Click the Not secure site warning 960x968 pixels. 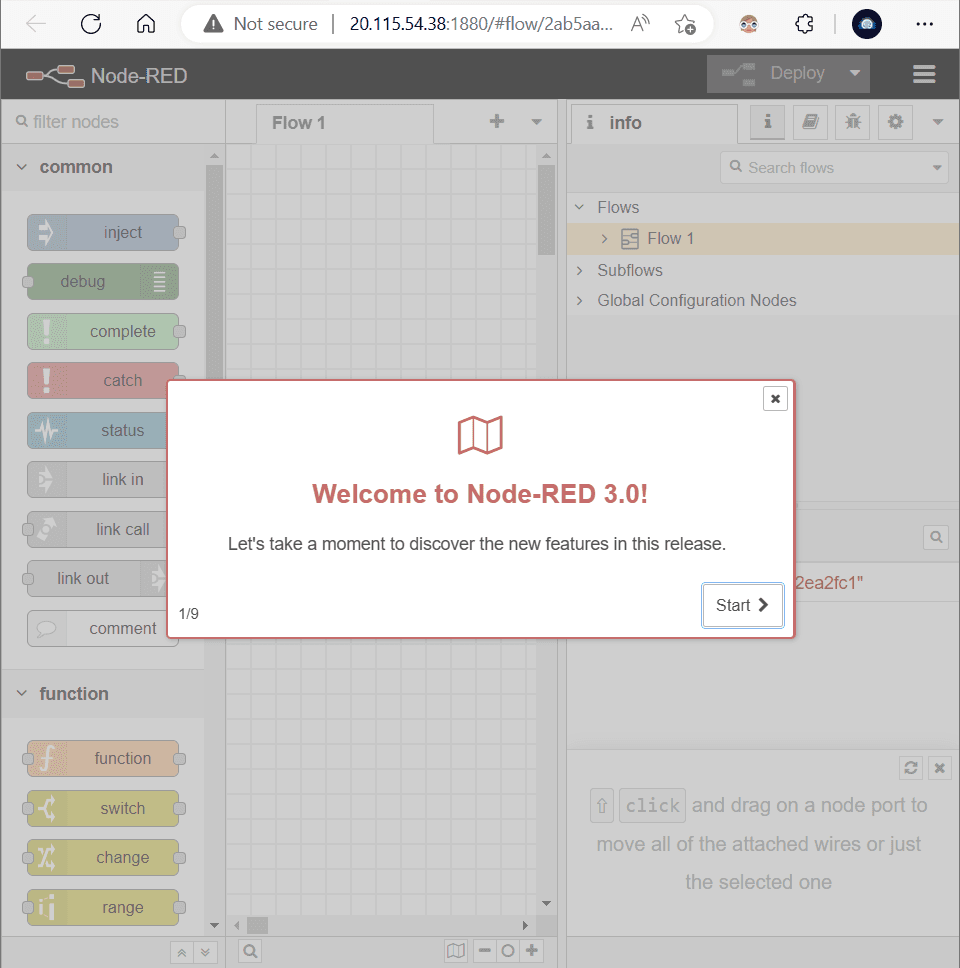(261, 24)
